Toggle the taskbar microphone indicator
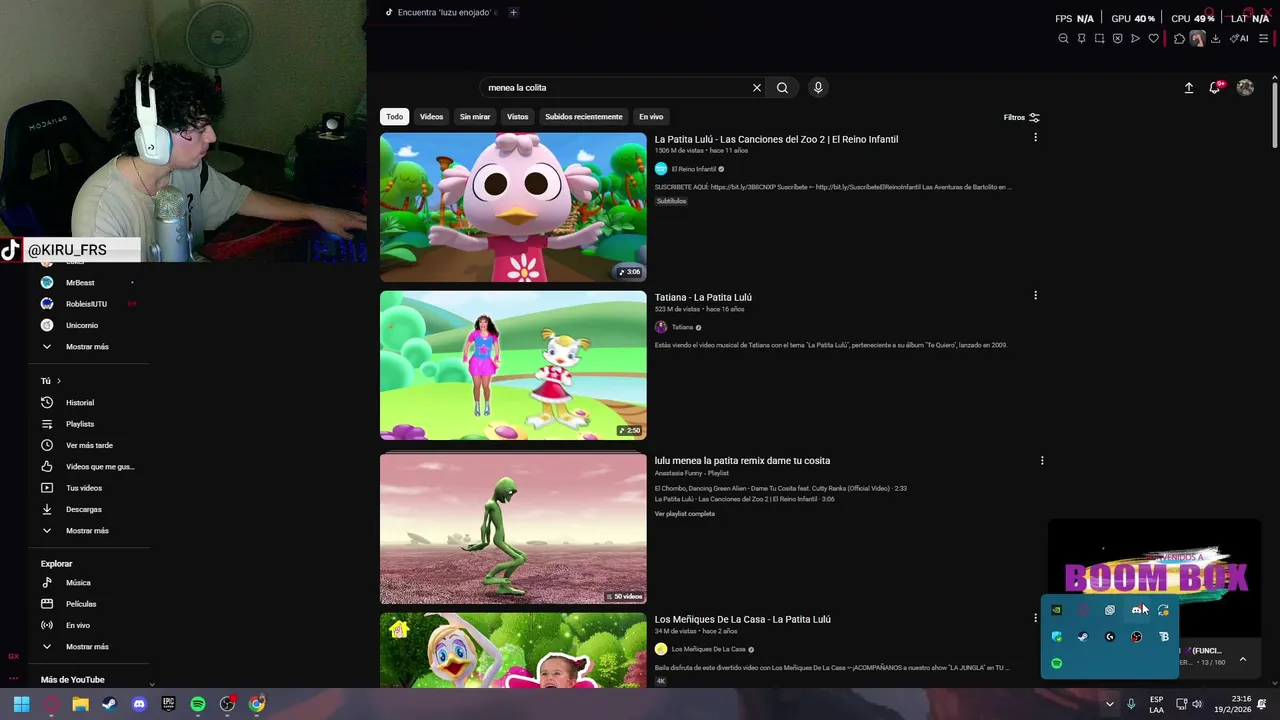Screen dimensions: 1280x720 (x=1131, y=704)
